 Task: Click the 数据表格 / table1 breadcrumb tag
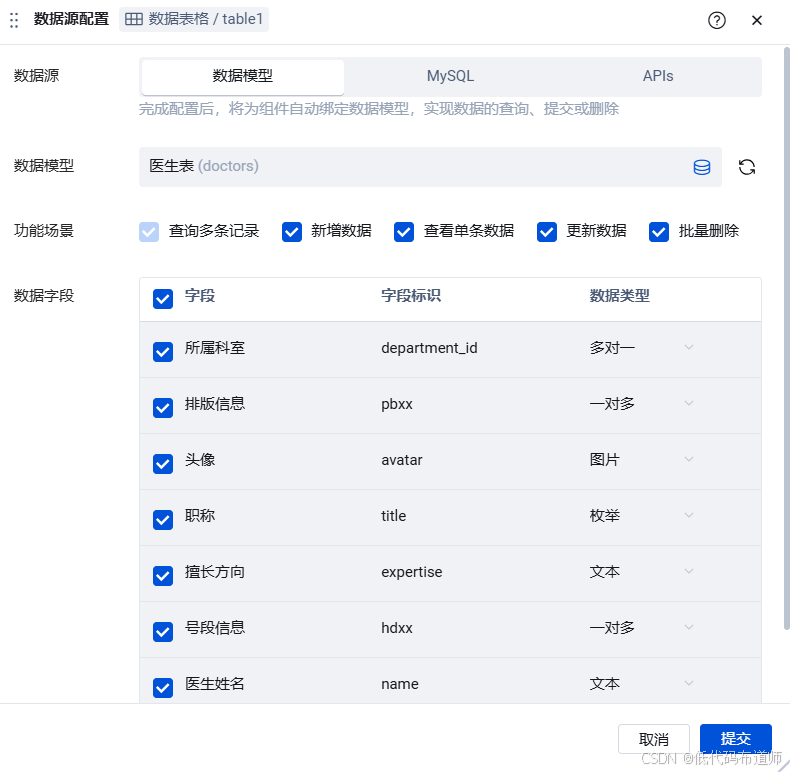194,19
